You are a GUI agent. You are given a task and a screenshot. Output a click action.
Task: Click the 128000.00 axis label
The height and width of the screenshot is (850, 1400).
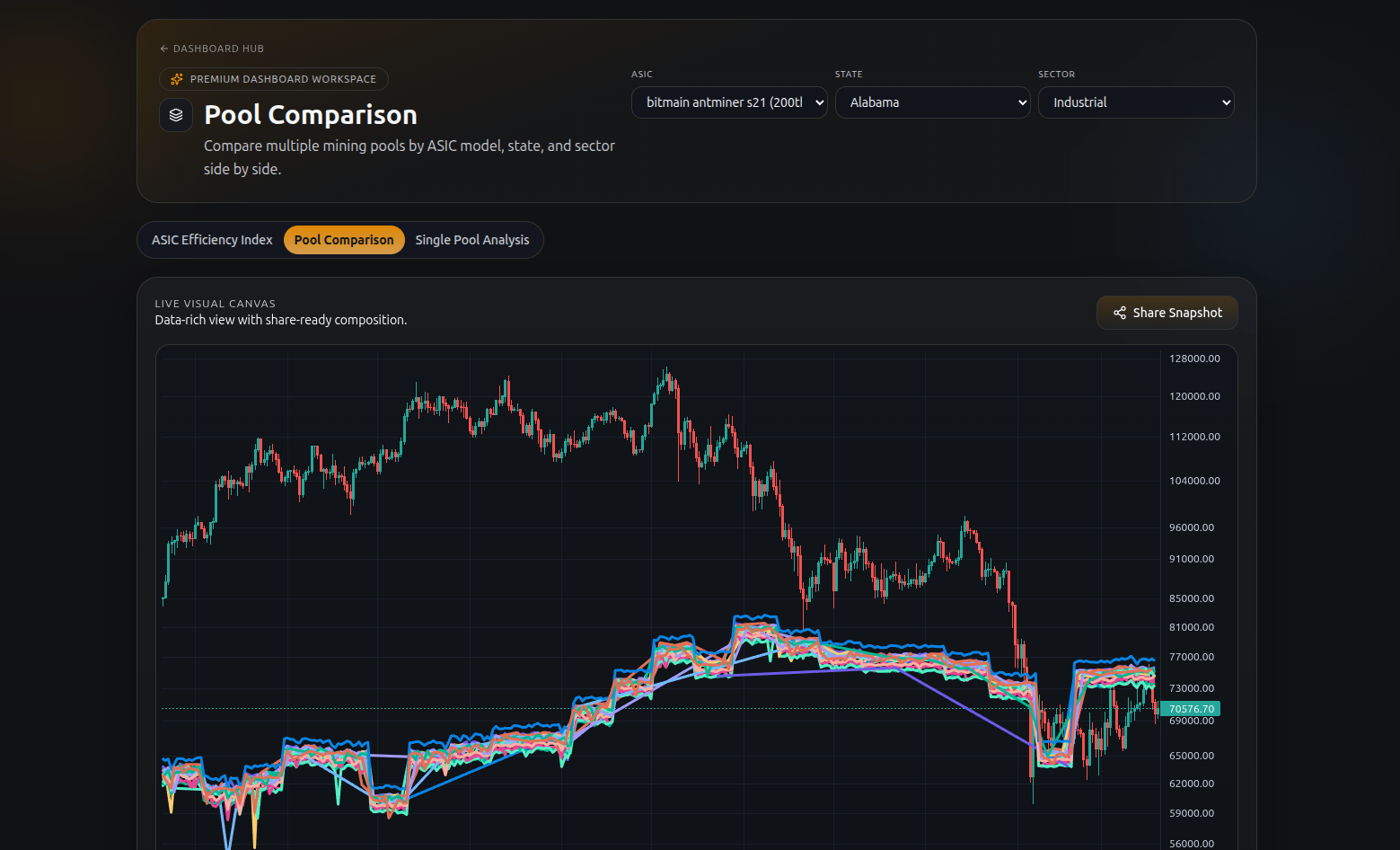coord(1196,358)
